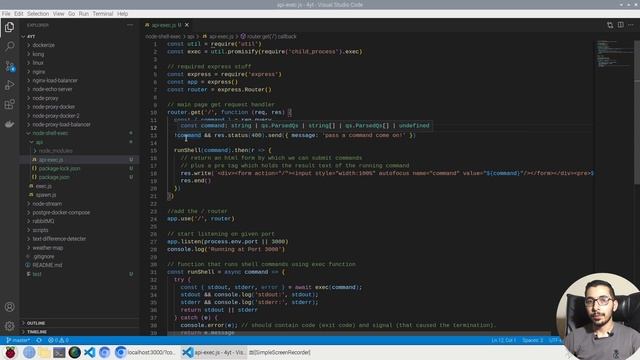Launch Terminal from taskbar

pyautogui.click(x=59, y=352)
